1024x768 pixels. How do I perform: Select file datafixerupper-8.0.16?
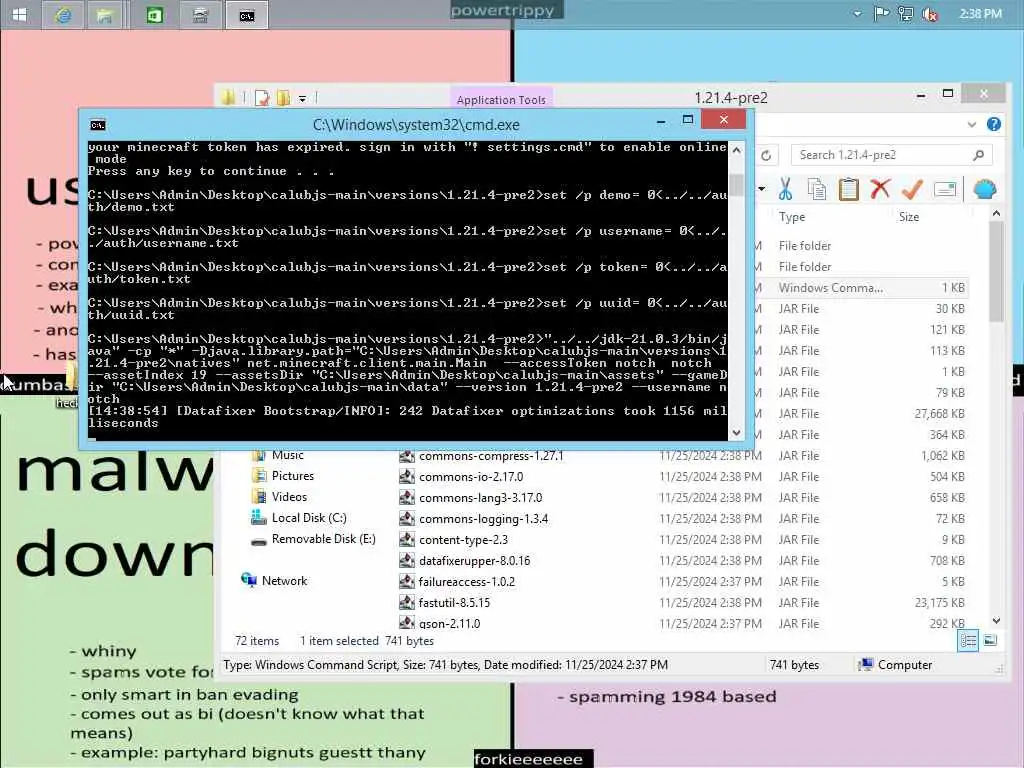coord(474,560)
